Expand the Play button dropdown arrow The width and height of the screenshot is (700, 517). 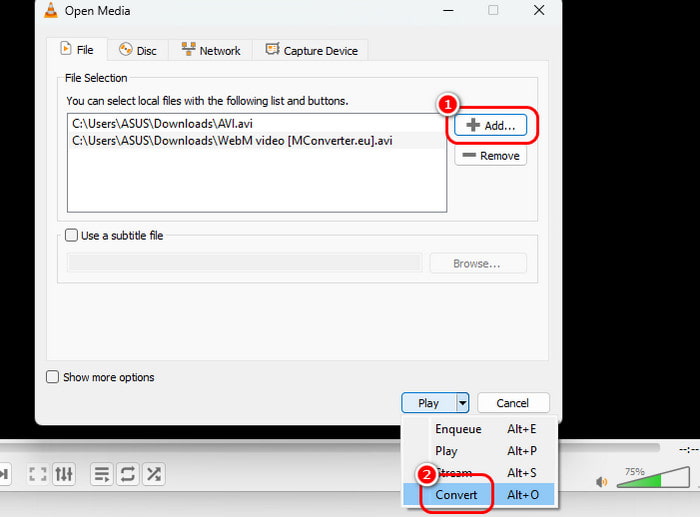[x=462, y=403]
